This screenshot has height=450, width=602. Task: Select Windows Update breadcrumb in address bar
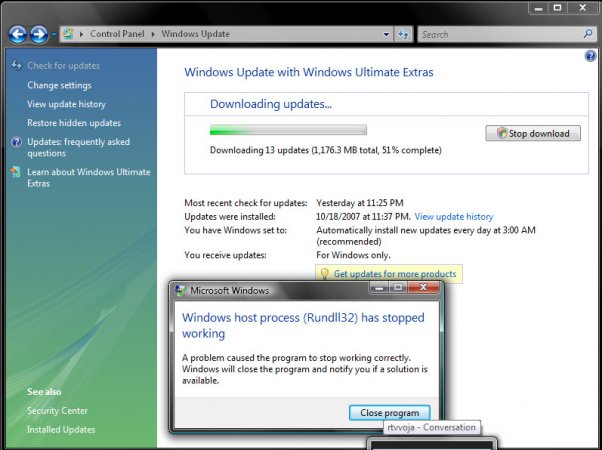[195, 34]
